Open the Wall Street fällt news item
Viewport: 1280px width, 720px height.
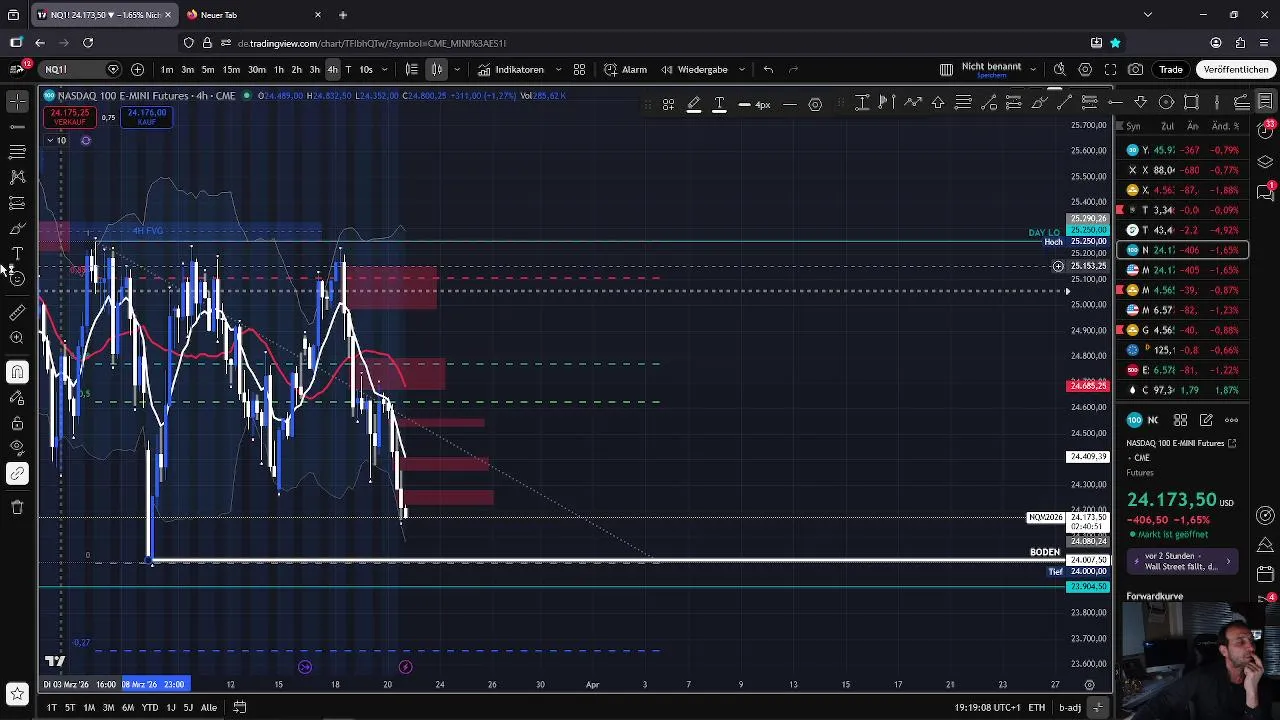pyautogui.click(x=1182, y=561)
